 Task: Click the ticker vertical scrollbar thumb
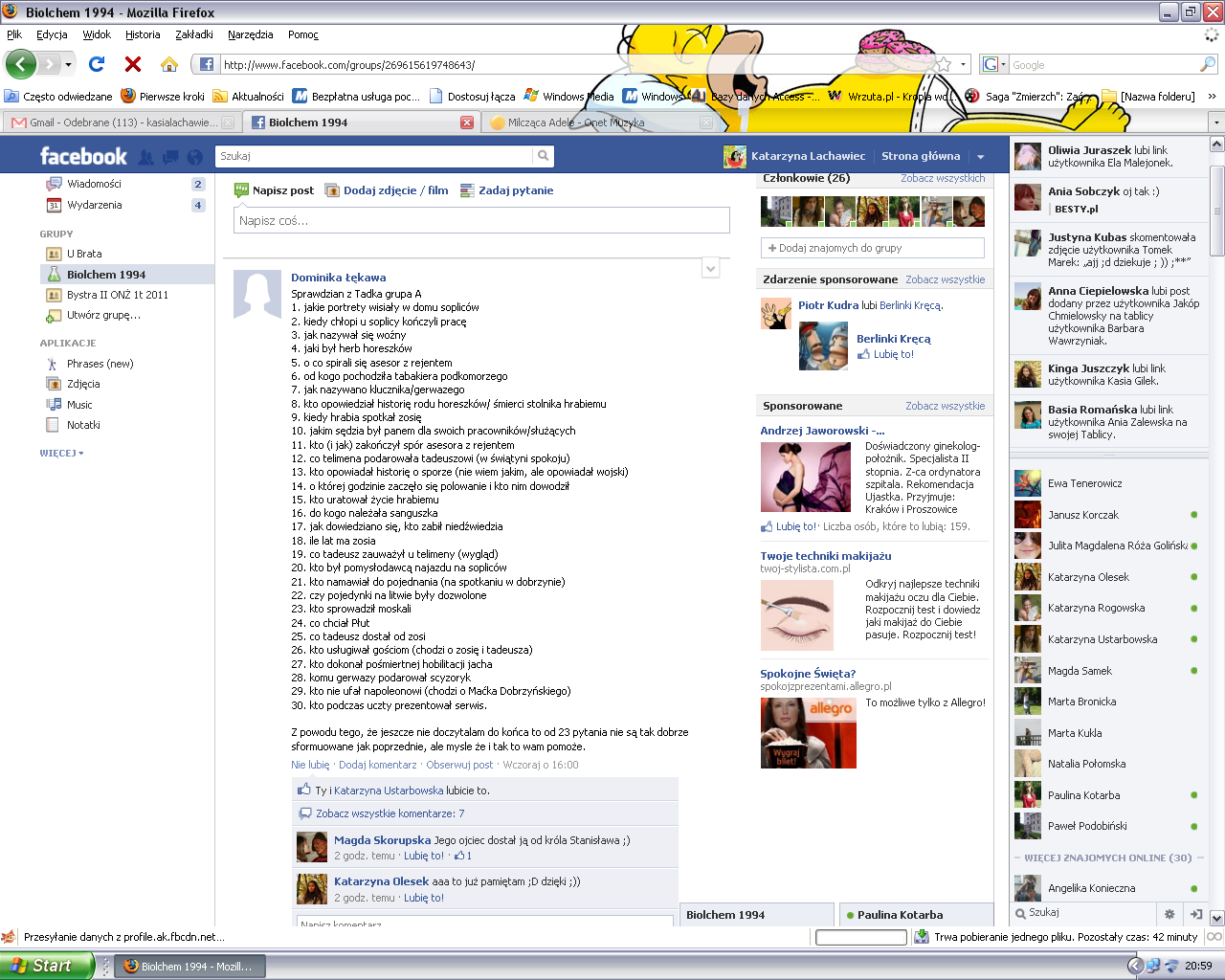click(x=1216, y=211)
